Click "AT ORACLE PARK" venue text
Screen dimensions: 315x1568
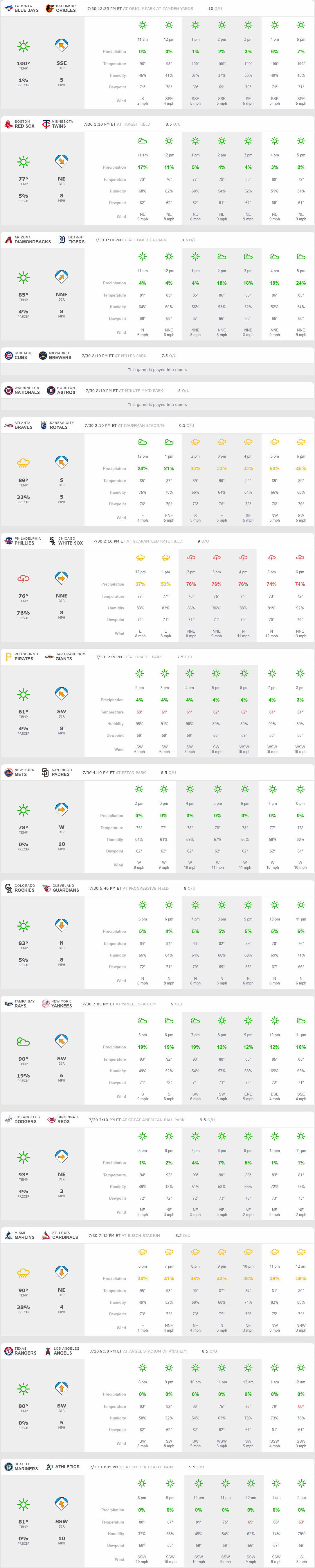(145, 657)
